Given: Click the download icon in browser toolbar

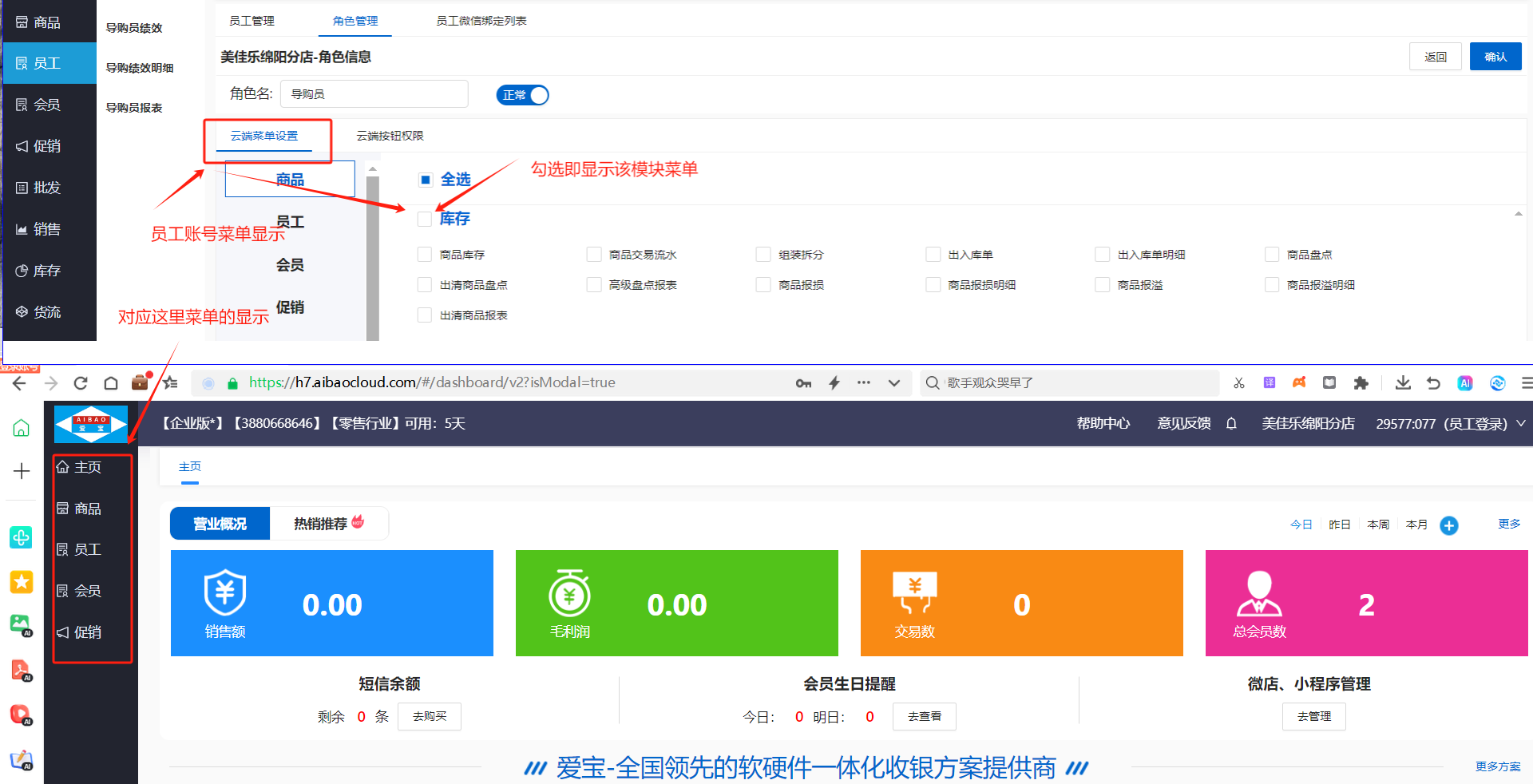Looking at the screenshot, I should tap(1402, 383).
